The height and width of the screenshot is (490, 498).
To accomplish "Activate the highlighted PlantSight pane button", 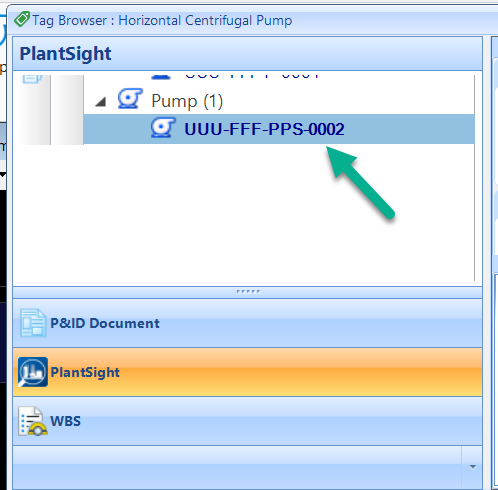I will pyautogui.click(x=247, y=372).
